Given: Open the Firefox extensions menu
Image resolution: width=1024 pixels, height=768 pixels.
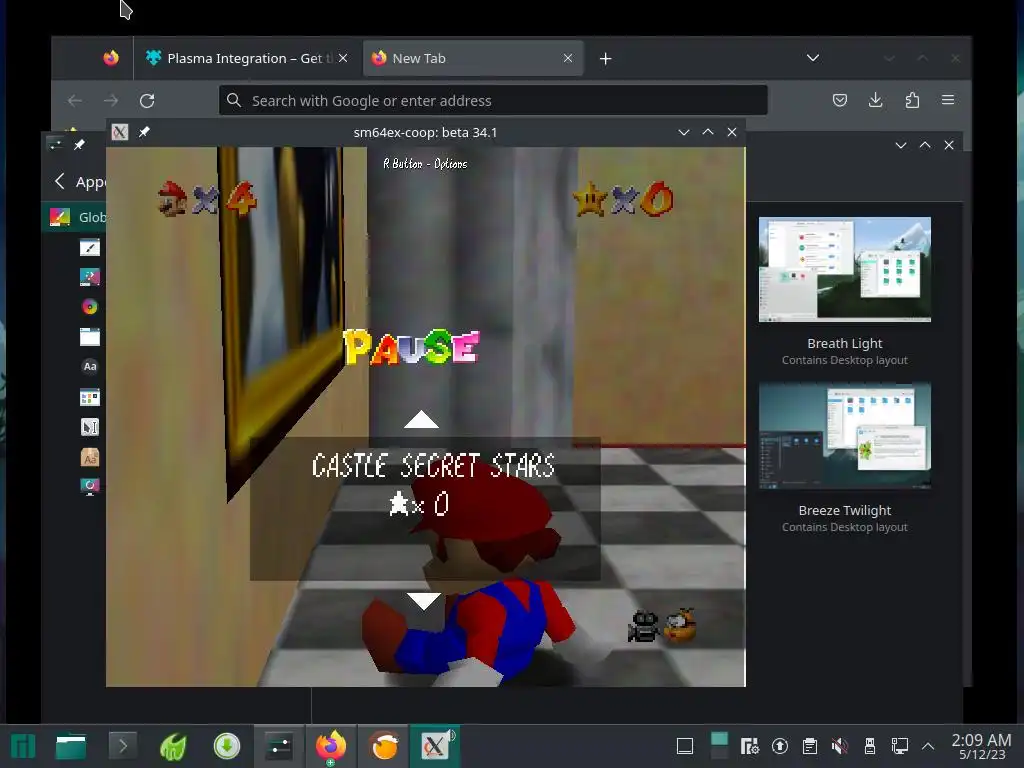Looking at the screenshot, I should click(912, 100).
